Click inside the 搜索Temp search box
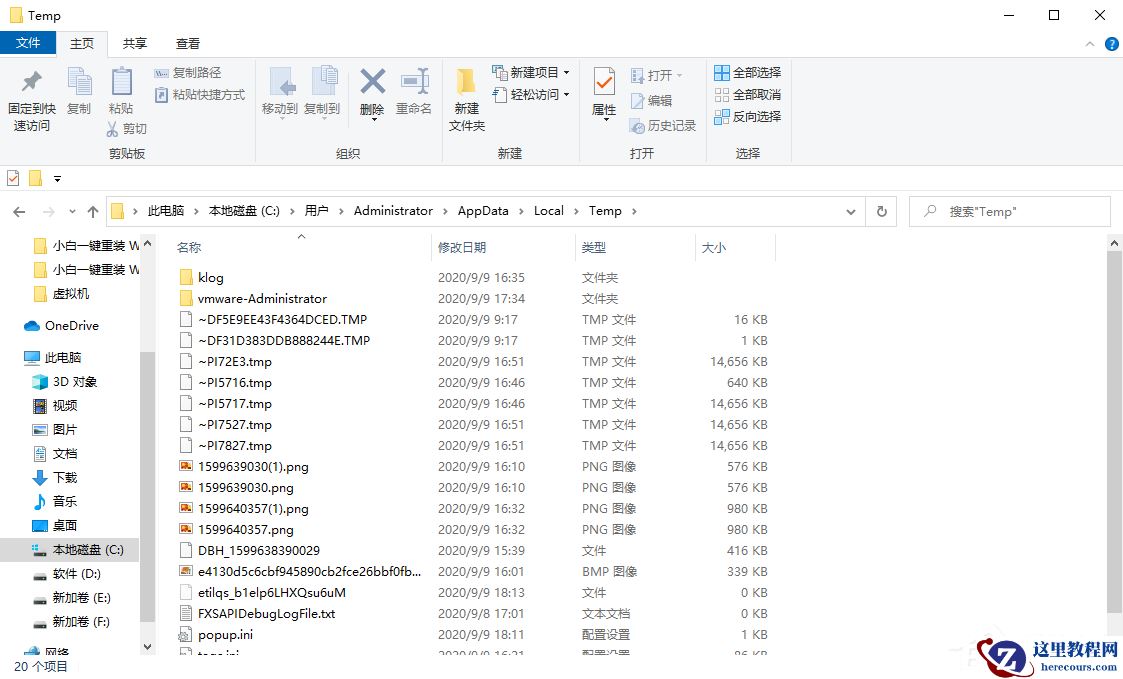This screenshot has width=1123, height=679. (1009, 211)
